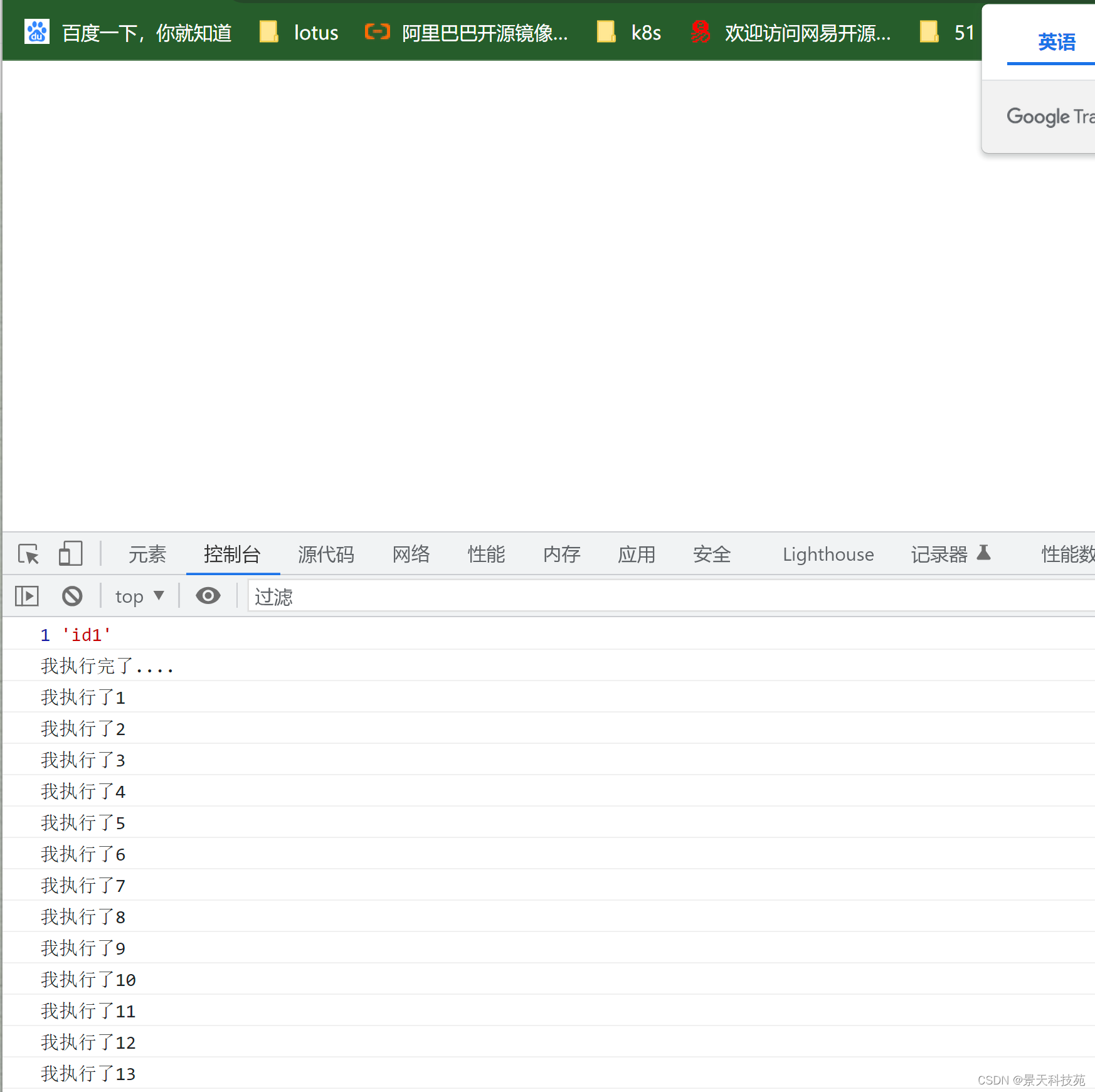Switch to the 内存 tab

[x=561, y=554]
